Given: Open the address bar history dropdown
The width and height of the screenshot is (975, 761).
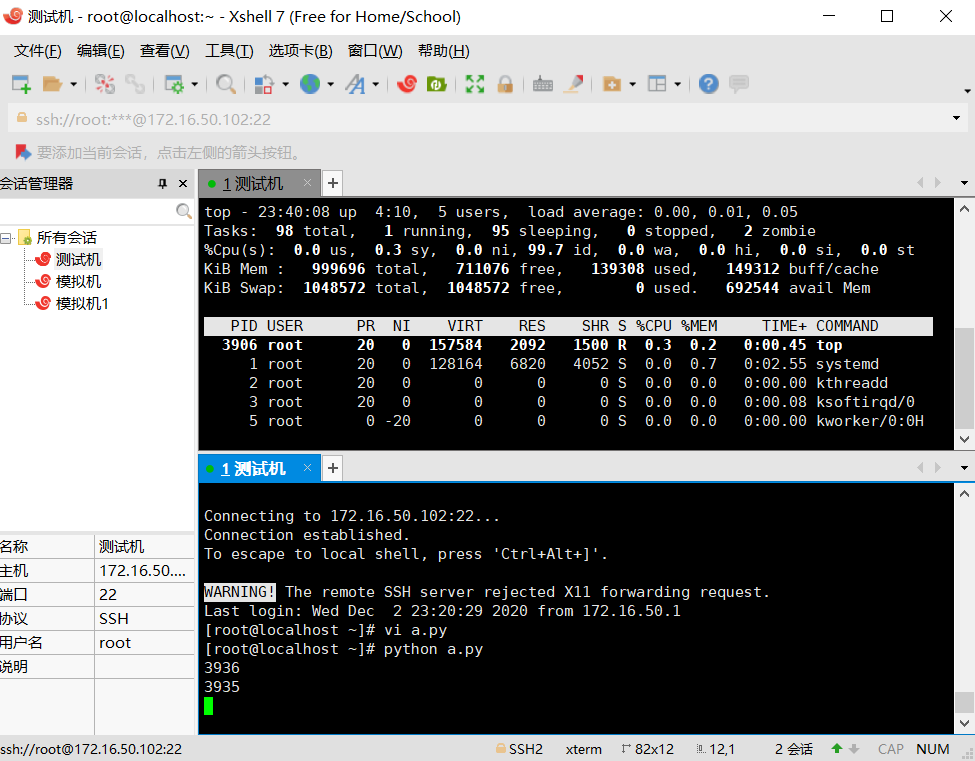Looking at the screenshot, I should pyautogui.click(x=956, y=118).
